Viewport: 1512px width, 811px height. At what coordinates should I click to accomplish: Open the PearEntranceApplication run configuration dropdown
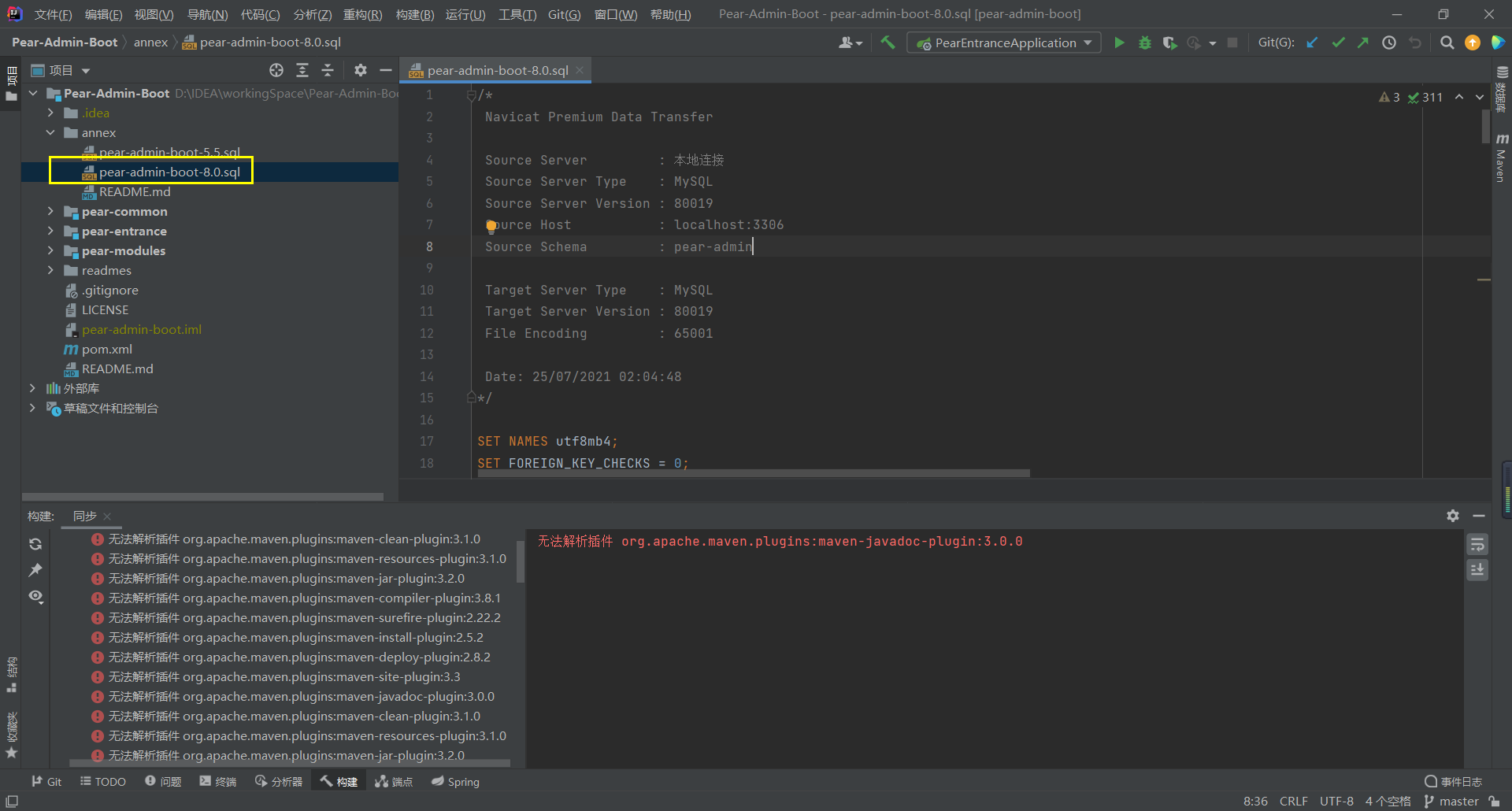1003,43
